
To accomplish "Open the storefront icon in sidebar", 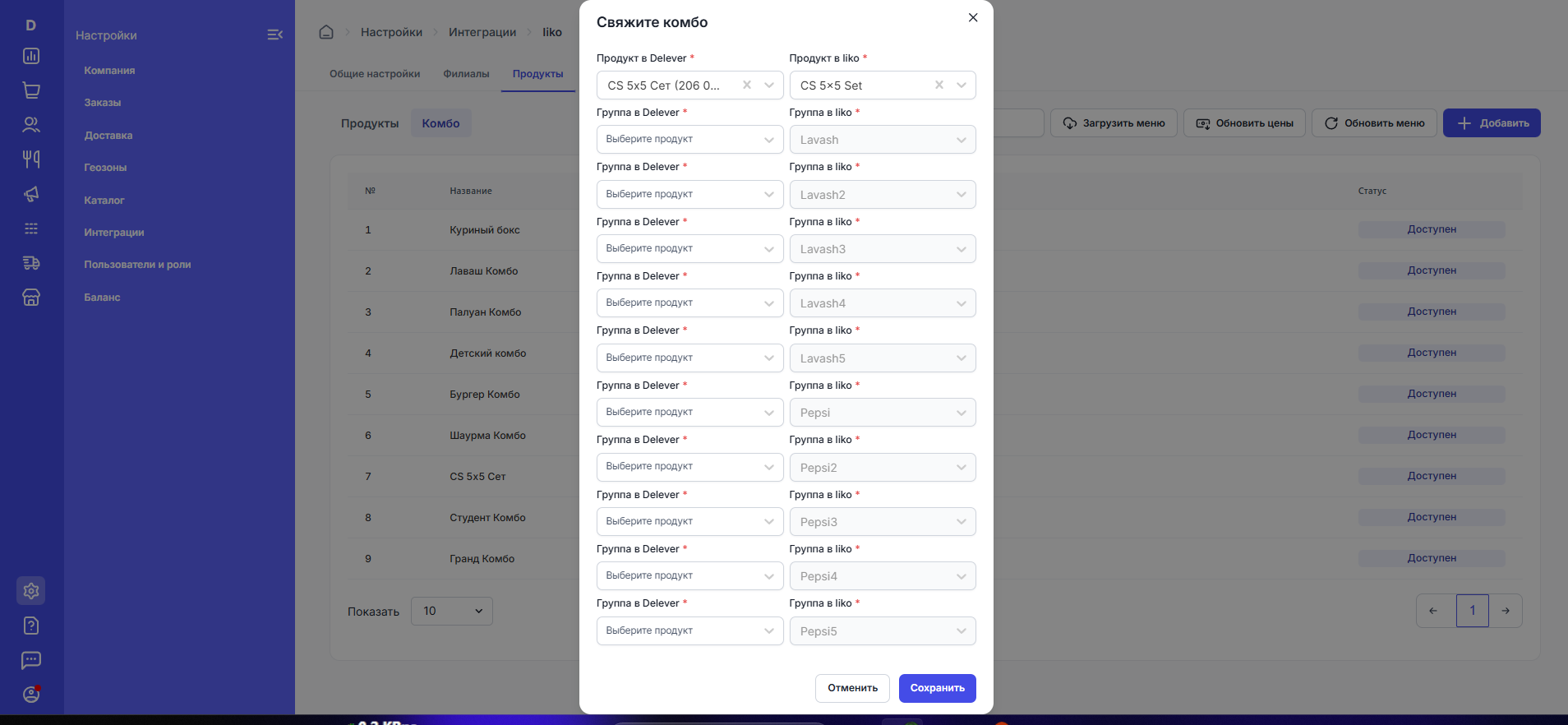I will 31,298.
